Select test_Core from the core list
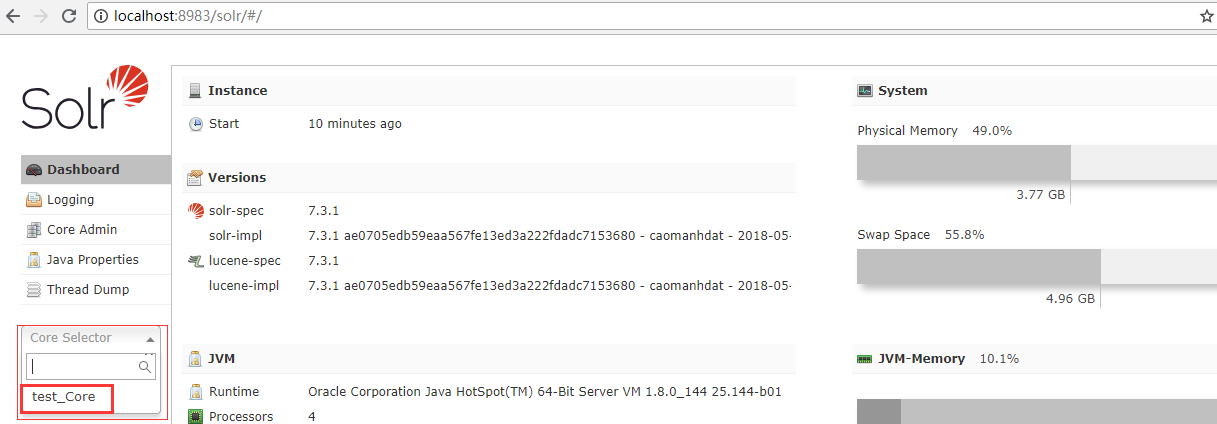This screenshot has width=1217, height=424. 64,397
